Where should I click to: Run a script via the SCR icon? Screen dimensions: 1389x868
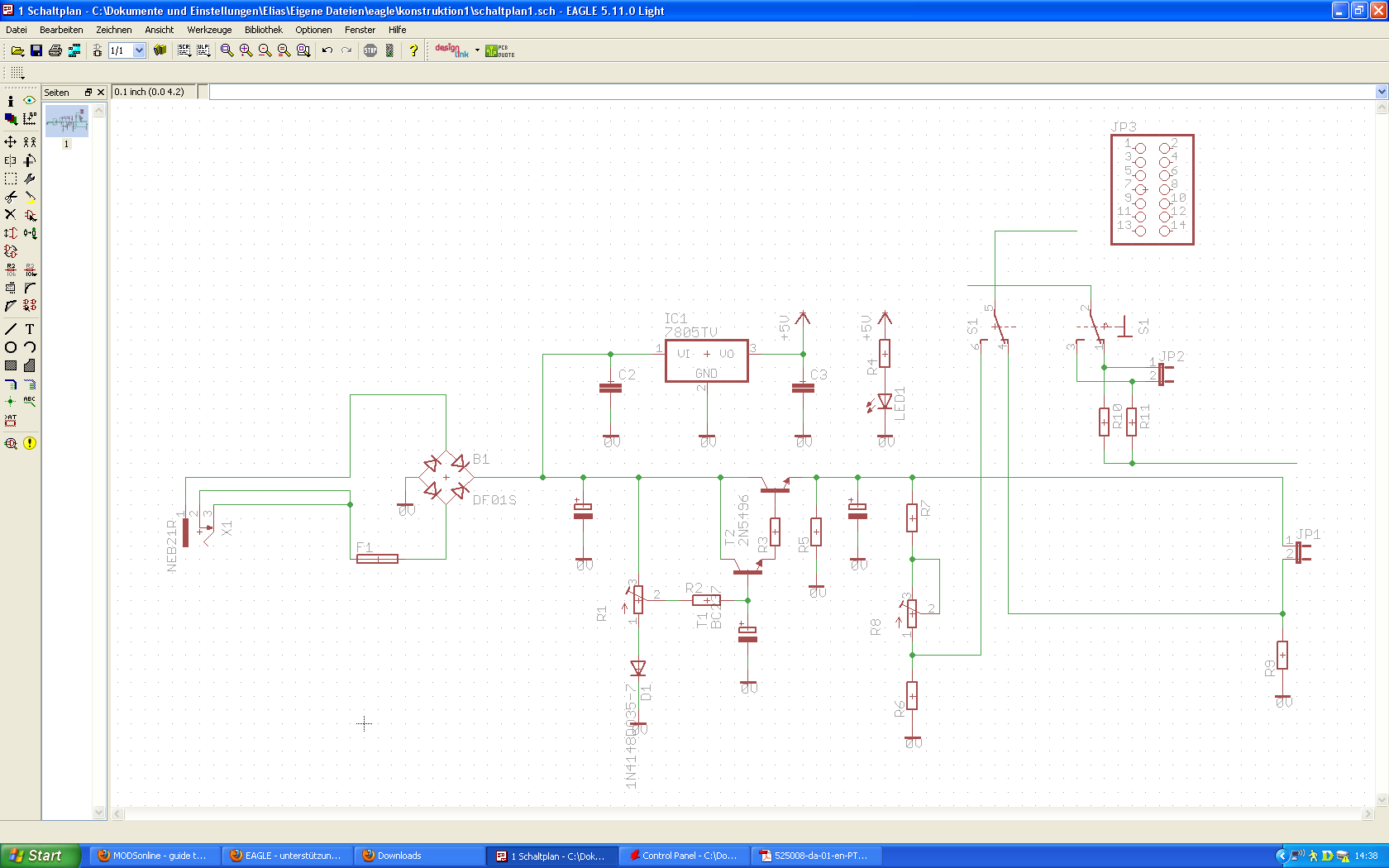point(184,50)
